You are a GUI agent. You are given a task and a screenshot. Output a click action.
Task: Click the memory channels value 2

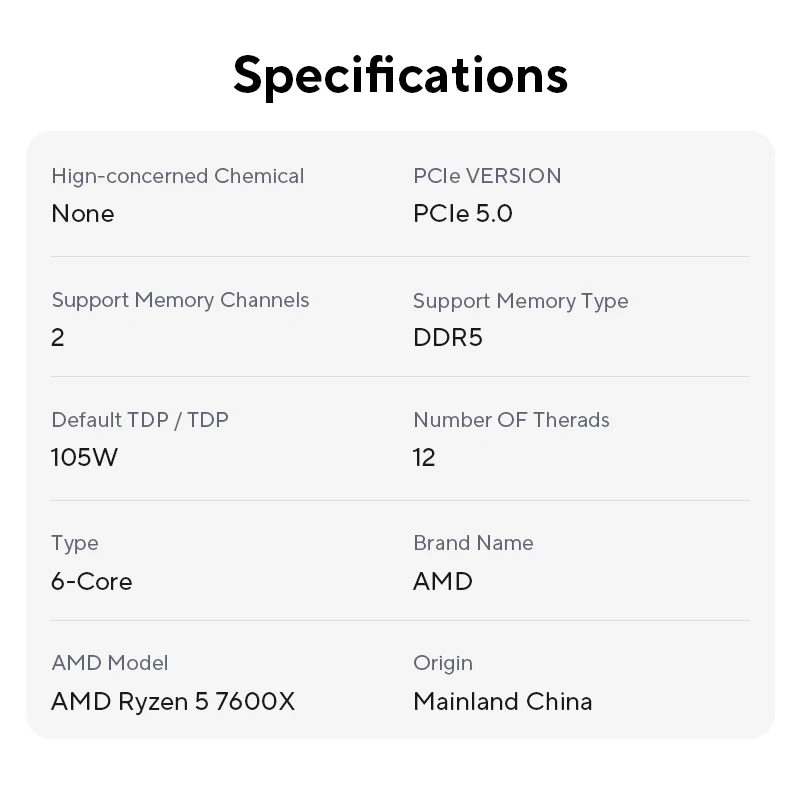coord(58,338)
